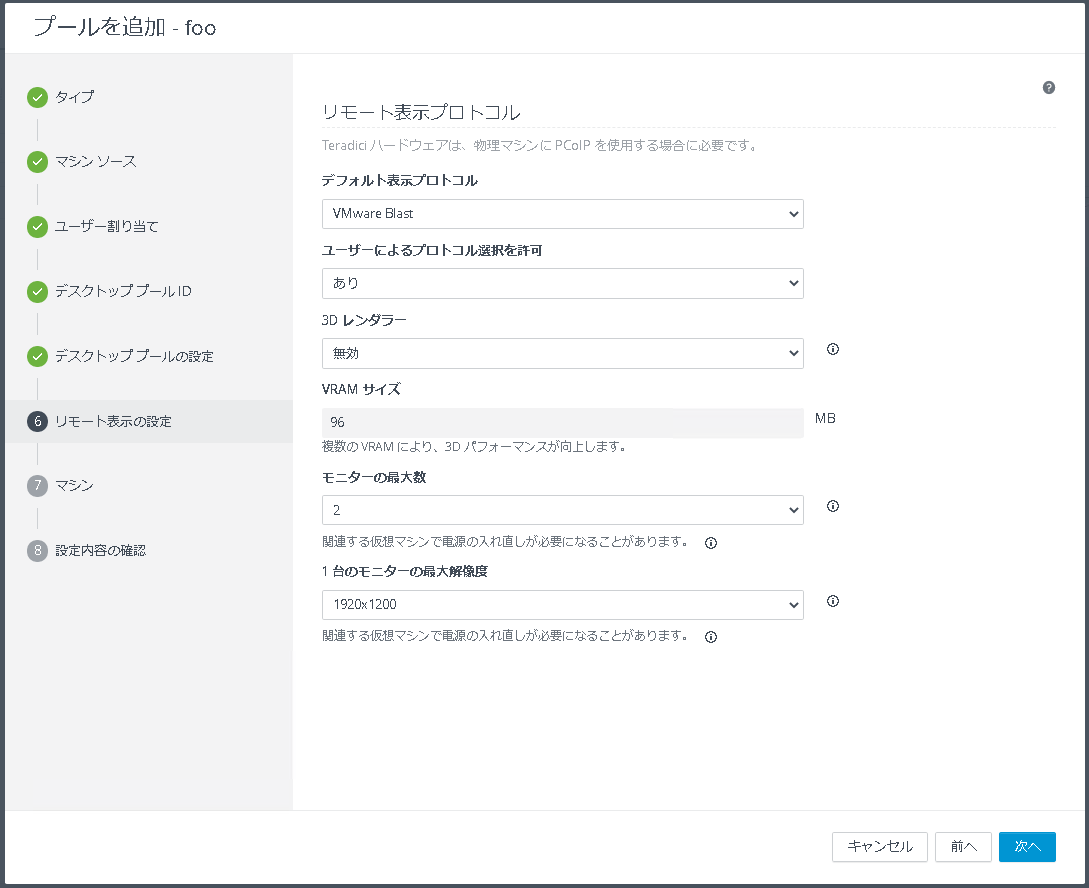Click info icon beside モニターの最大数 dropdown
Screen dimensions: 1089x888
pyautogui.click(x=833, y=506)
